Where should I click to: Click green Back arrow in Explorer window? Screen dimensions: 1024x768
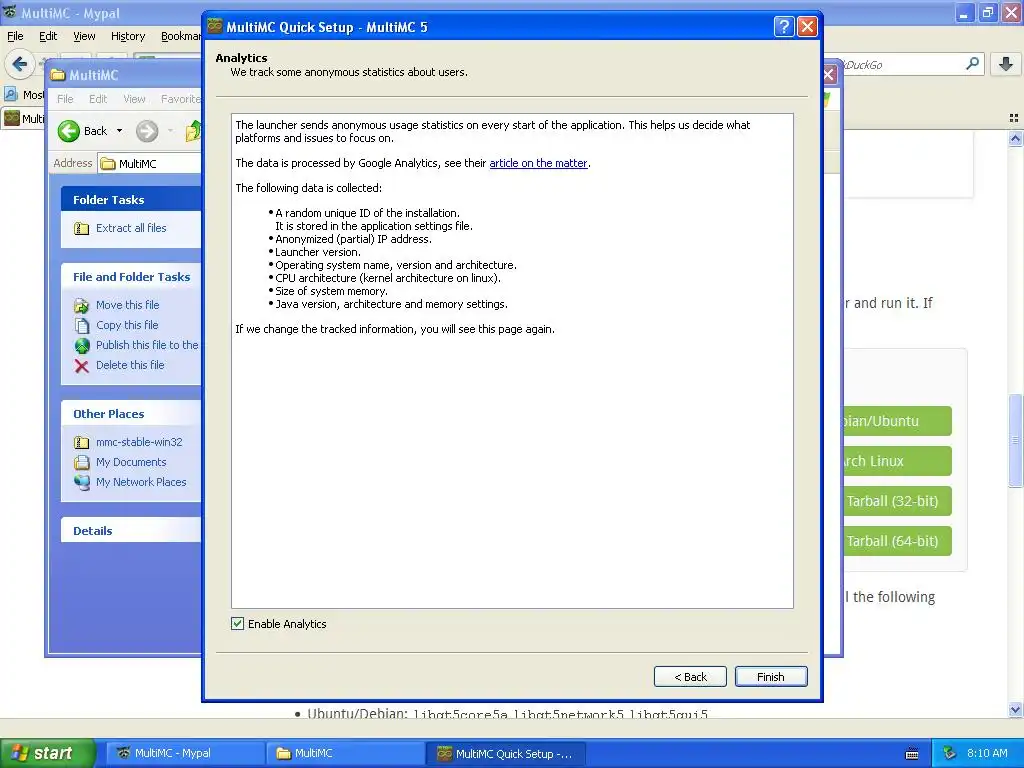(69, 131)
